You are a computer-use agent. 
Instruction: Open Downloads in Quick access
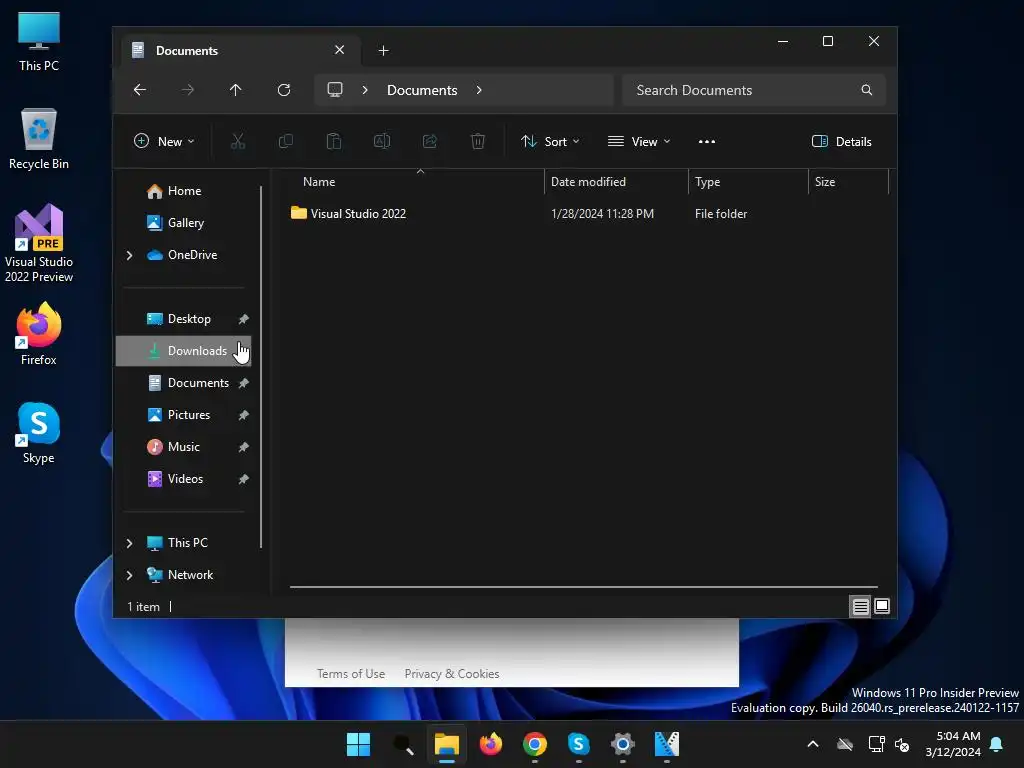[x=184, y=351]
